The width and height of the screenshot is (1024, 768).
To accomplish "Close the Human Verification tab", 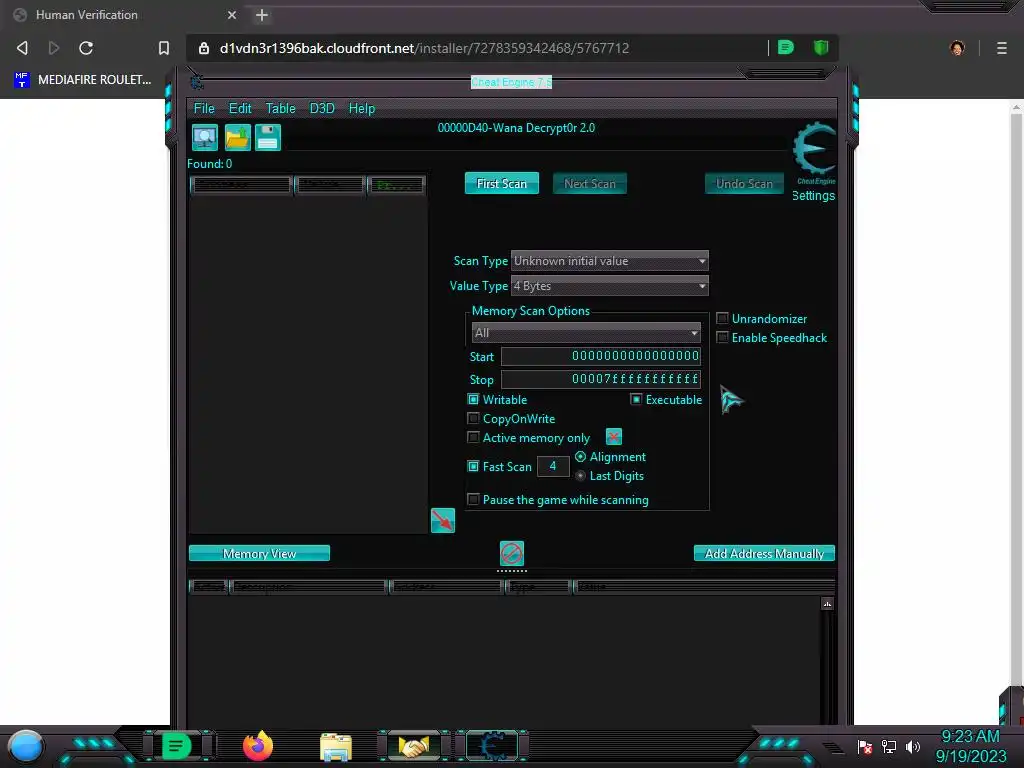I will [x=232, y=15].
